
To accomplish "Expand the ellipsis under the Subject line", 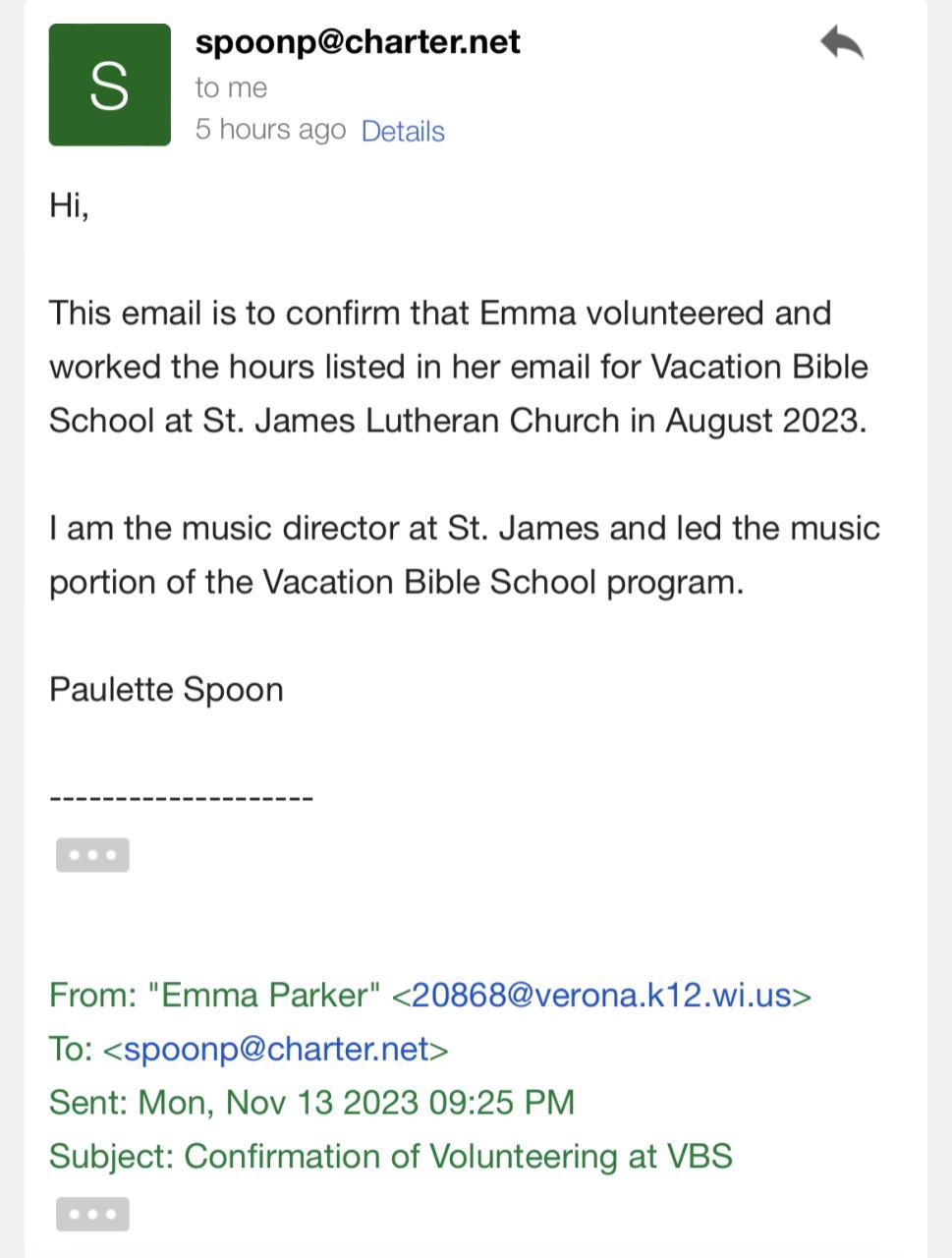I will (x=92, y=1214).
